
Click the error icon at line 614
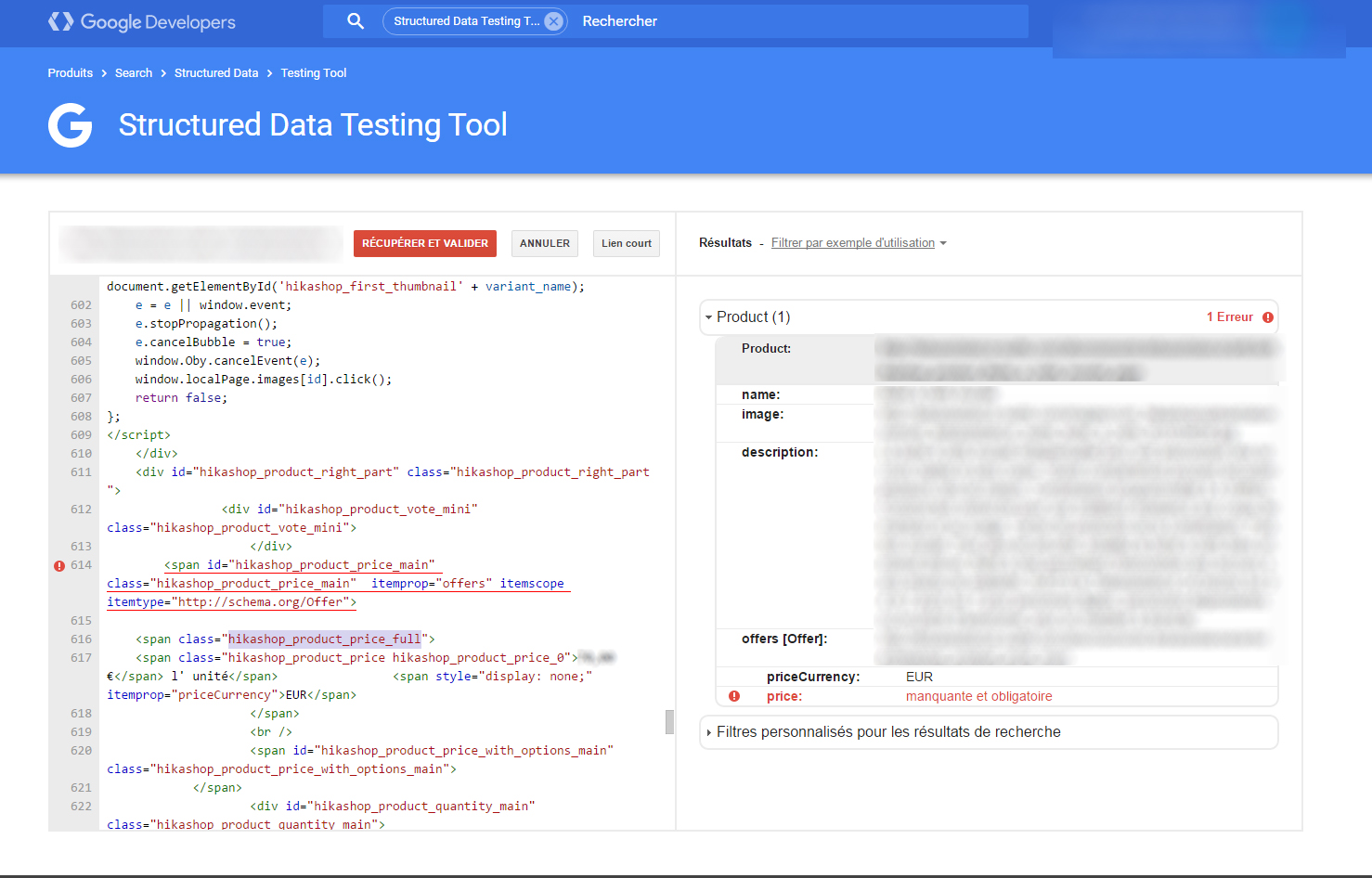pyautogui.click(x=59, y=565)
